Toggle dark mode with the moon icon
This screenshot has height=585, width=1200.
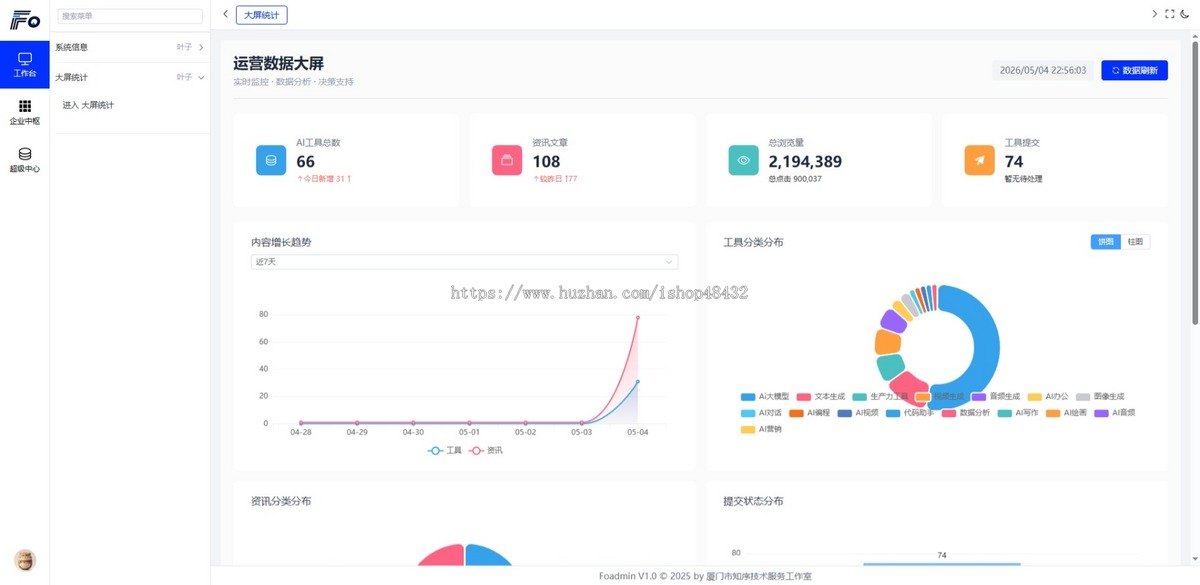tap(1185, 14)
